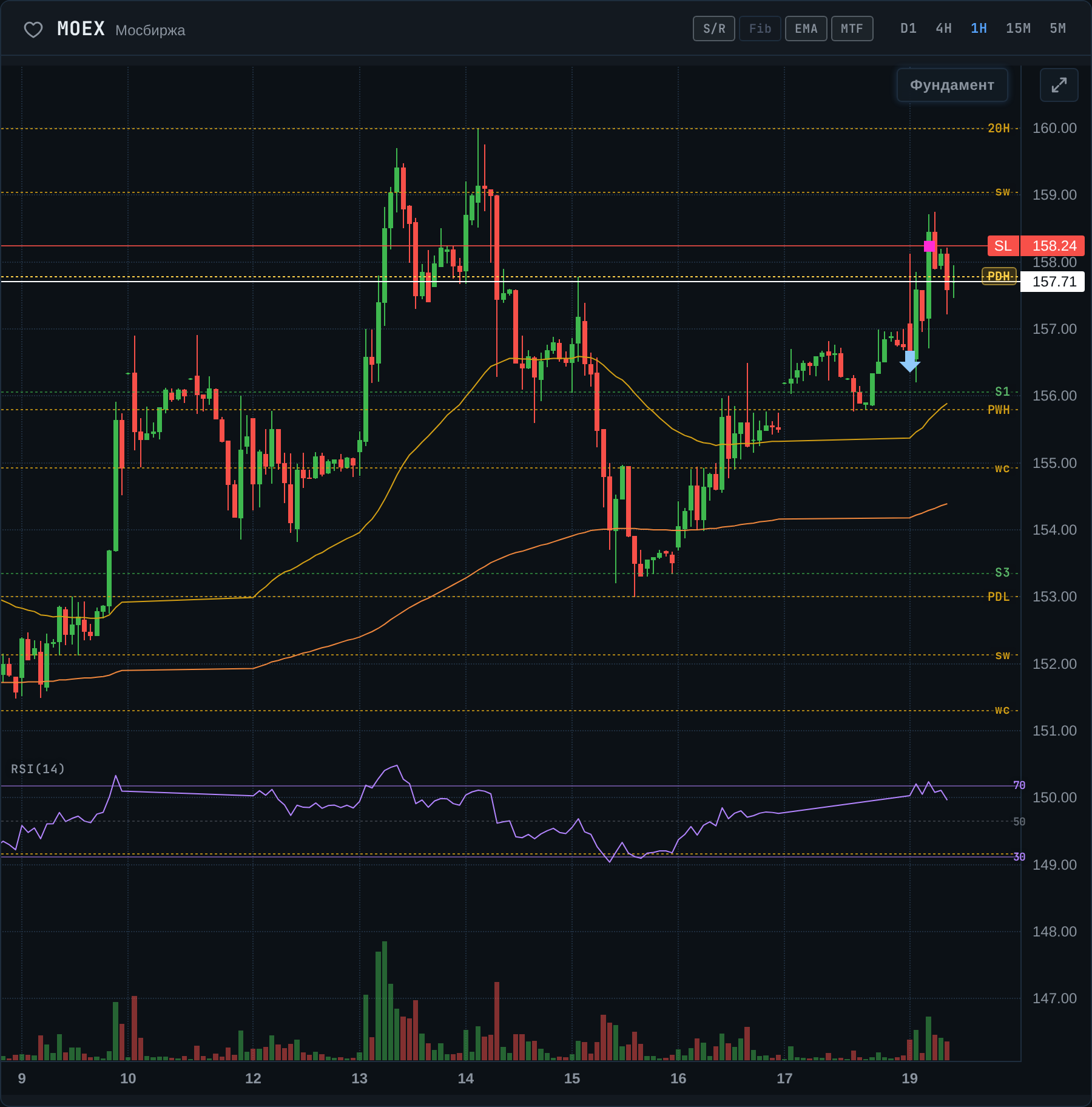Click the pink square marker on SL line
1092x1107 pixels.
coord(929,246)
